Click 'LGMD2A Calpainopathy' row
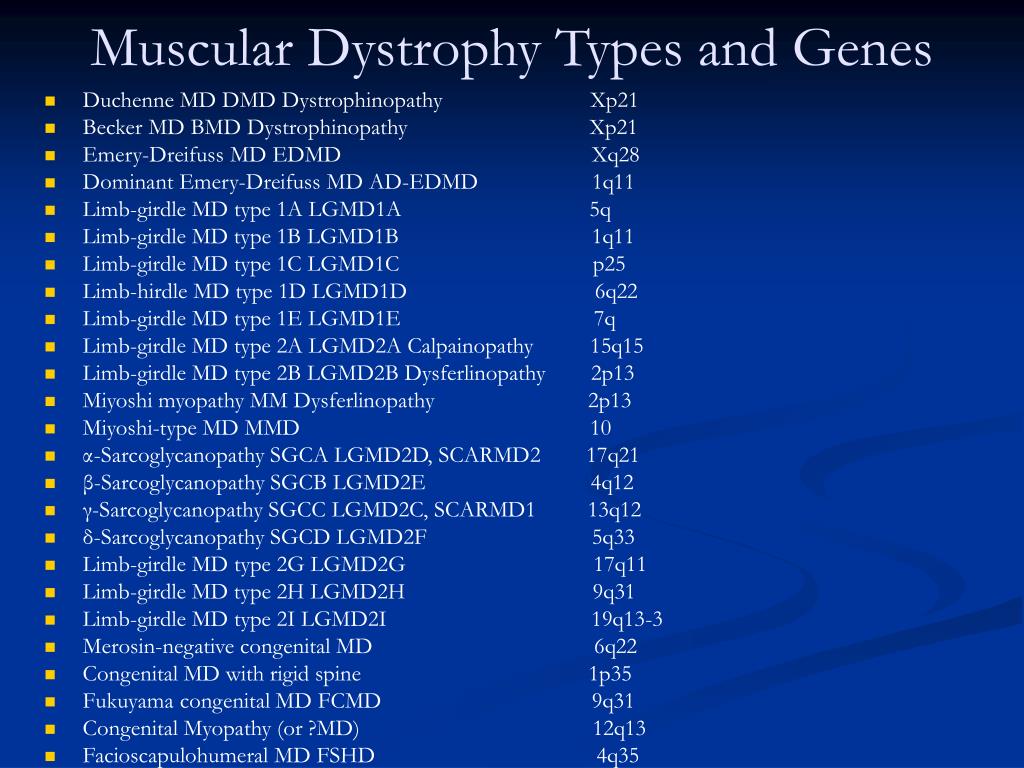1024x768 pixels. [308, 347]
